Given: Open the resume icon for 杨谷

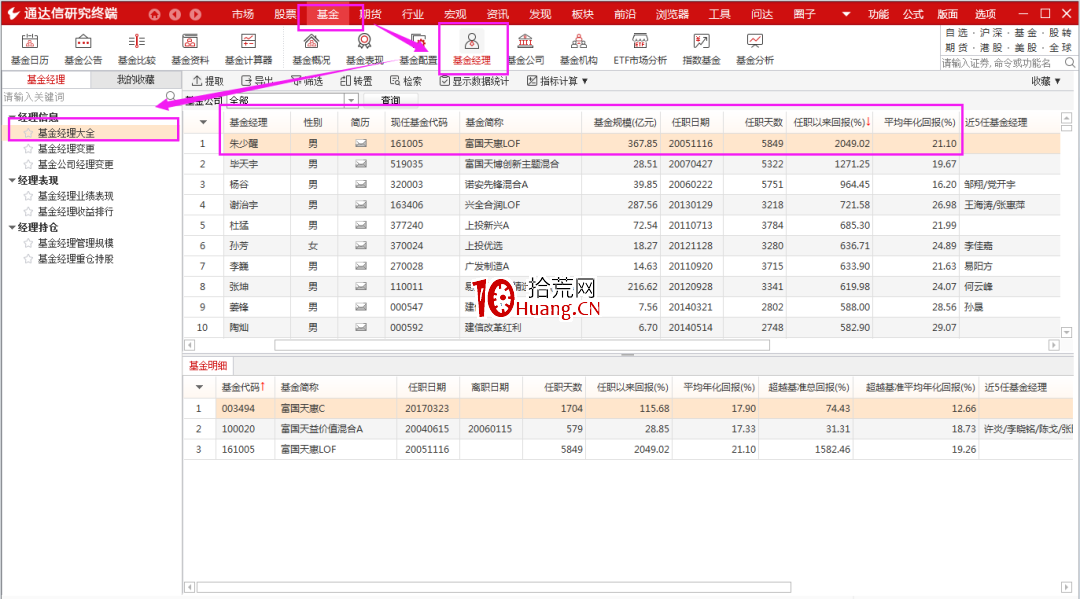Looking at the screenshot, I should tap(360, 185).
